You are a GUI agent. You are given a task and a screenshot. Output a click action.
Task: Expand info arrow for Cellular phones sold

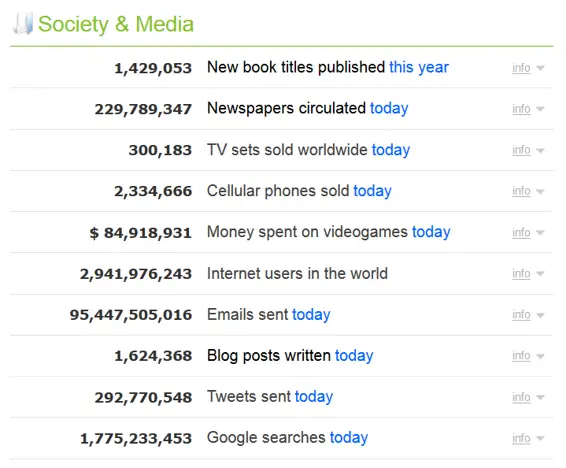tap(540, 191)
